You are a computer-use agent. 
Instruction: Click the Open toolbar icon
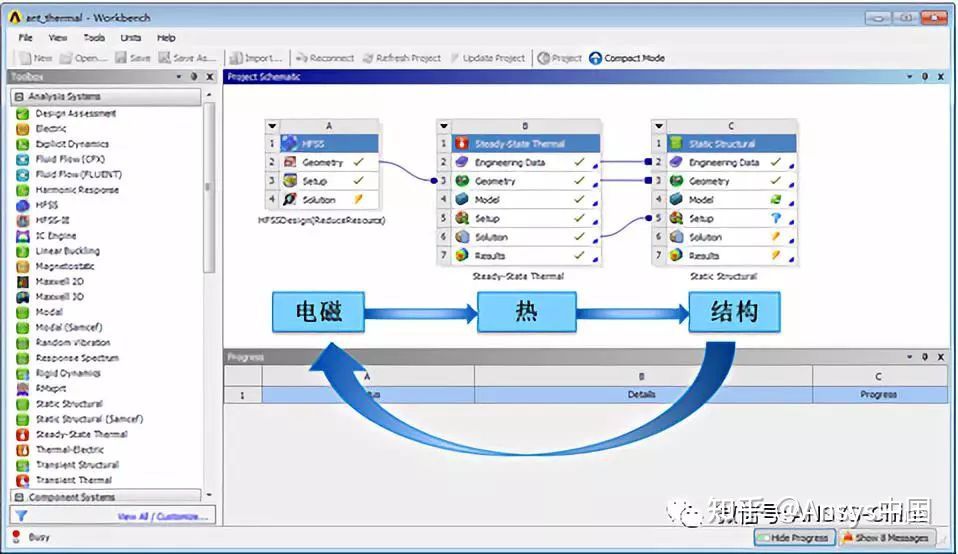(66, 58)
